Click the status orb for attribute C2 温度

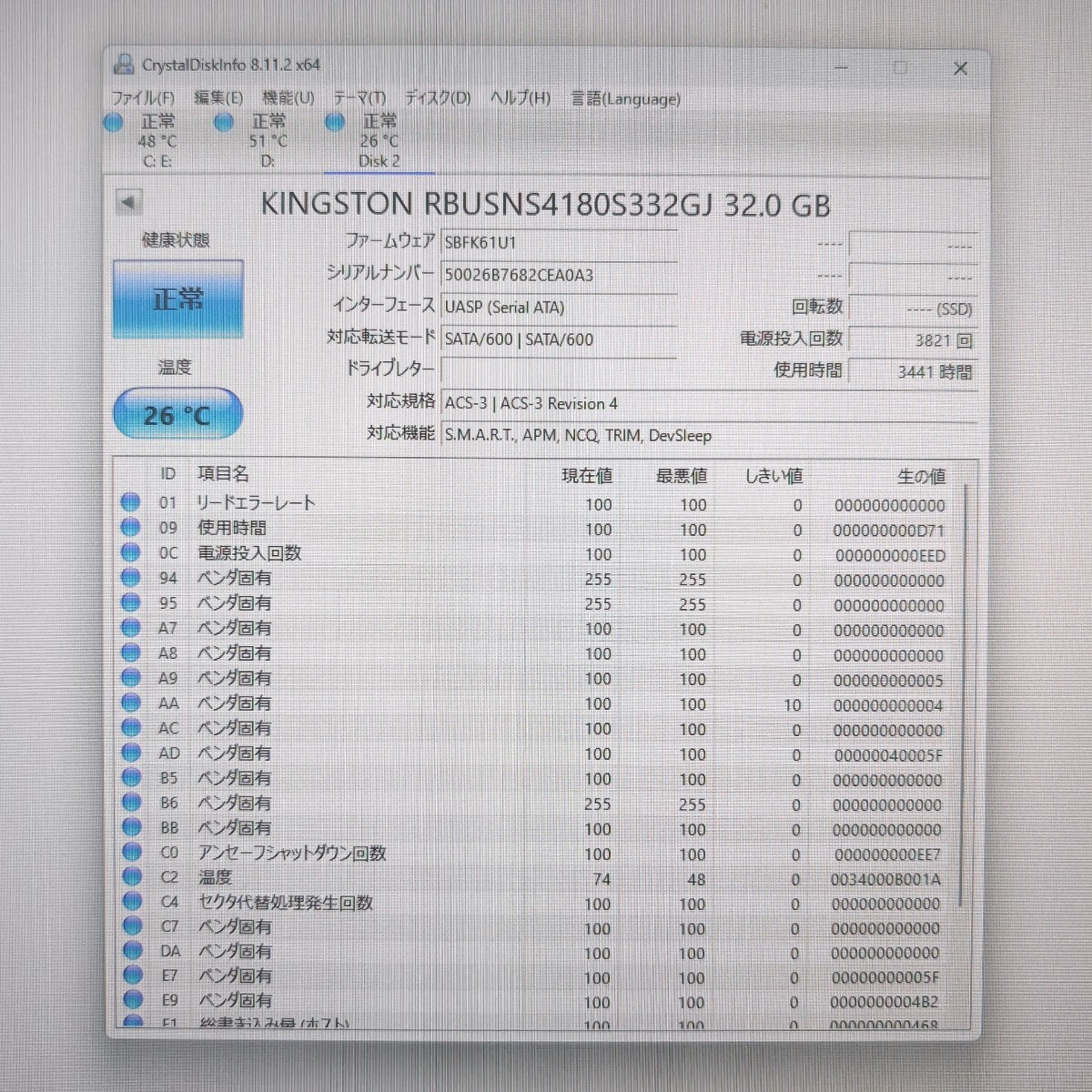(x=133, y=877)
